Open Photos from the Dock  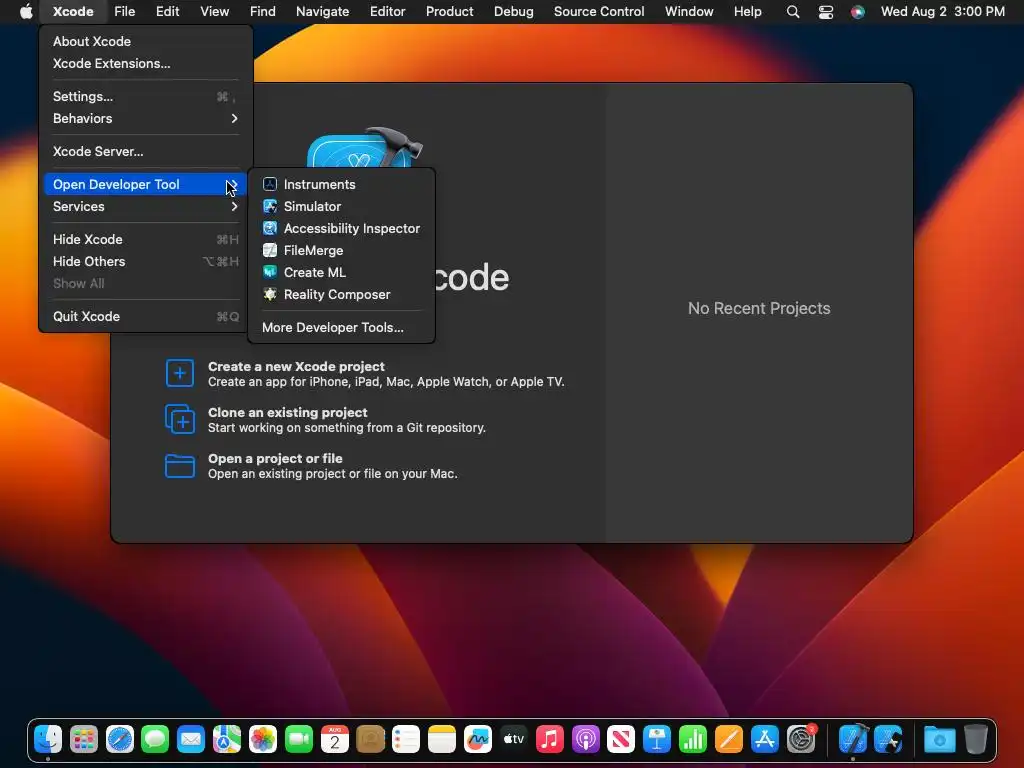[263, 739]
